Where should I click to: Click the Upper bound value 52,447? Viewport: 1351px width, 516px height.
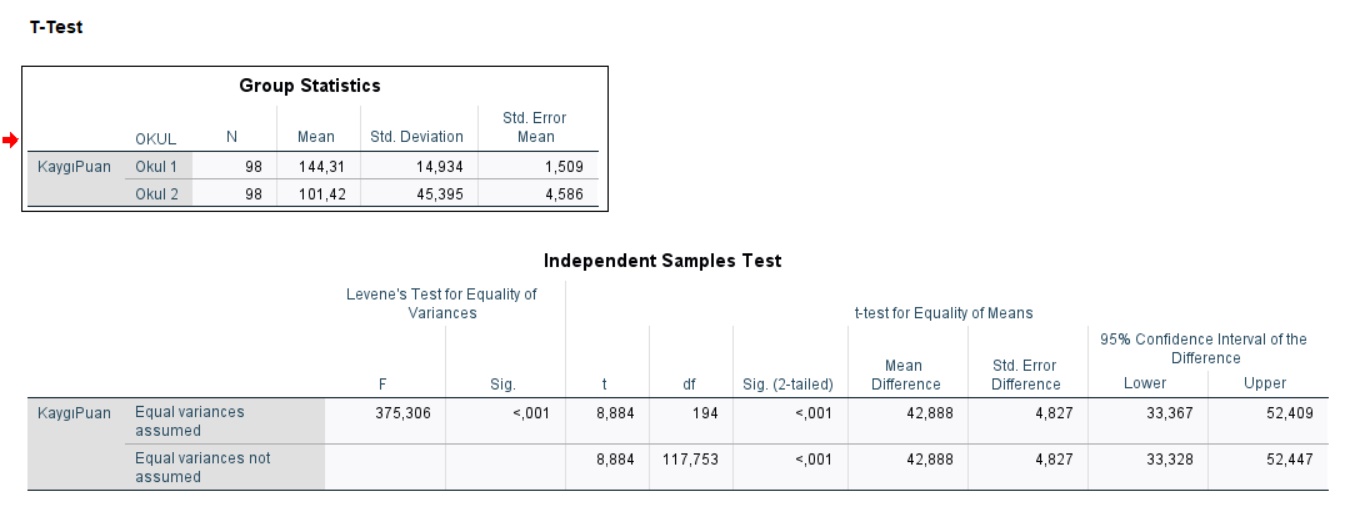tap(1291, 458)
